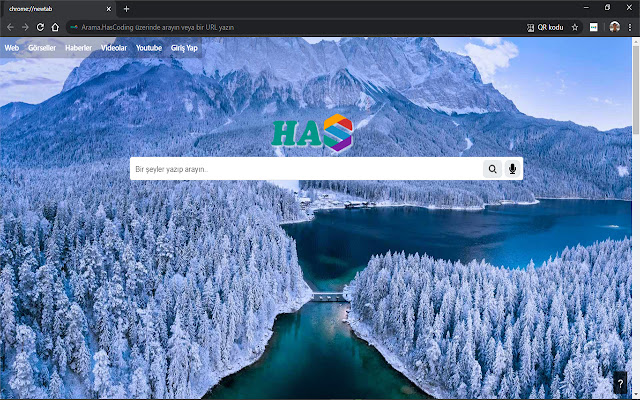Open the Web menu link
Screen dimensions: 640x400
tap(12, 48)
